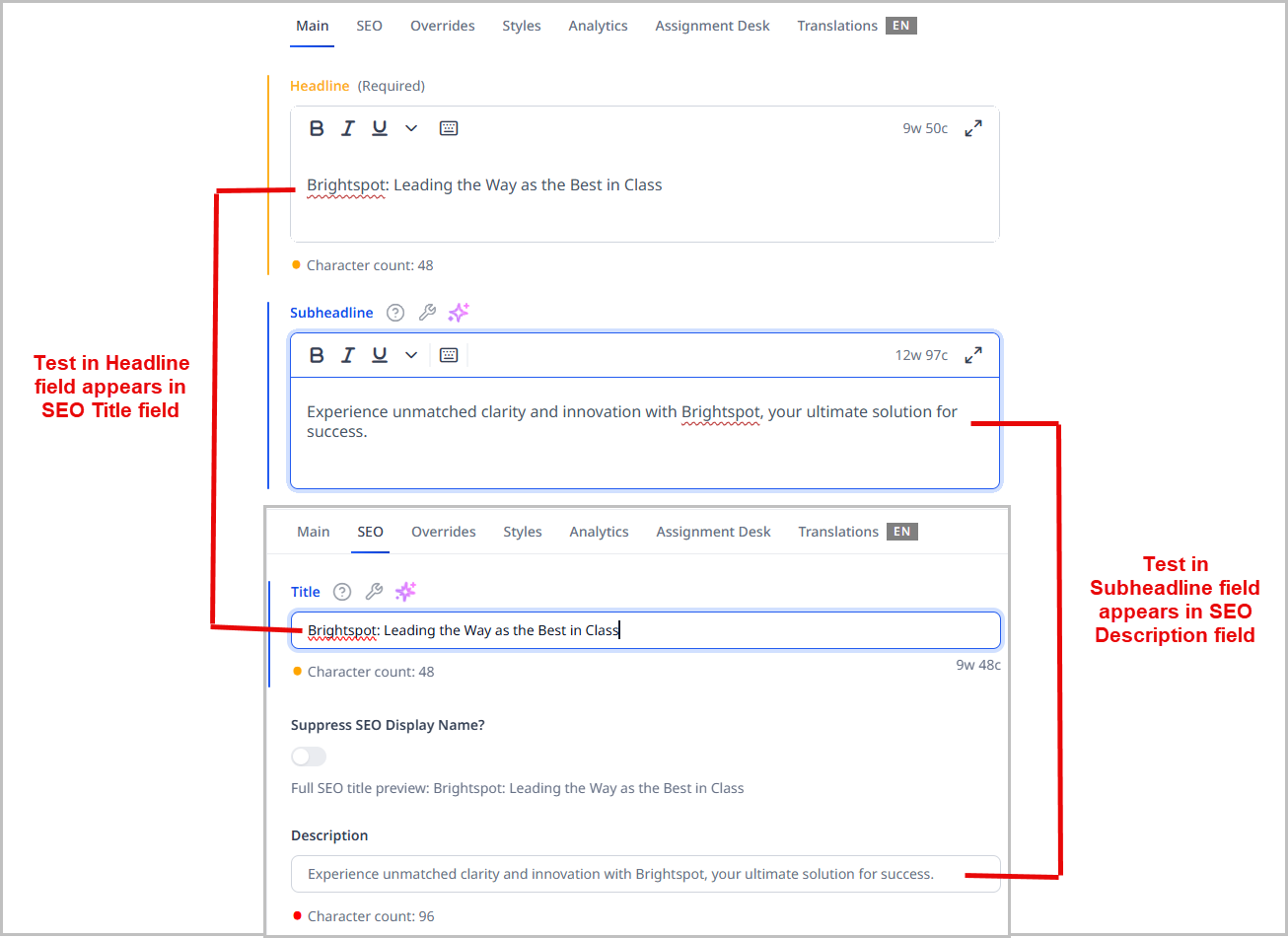Expand the Headline editor to fullscreen
This screenshot has height=938, width=1288.
(972, 127)
